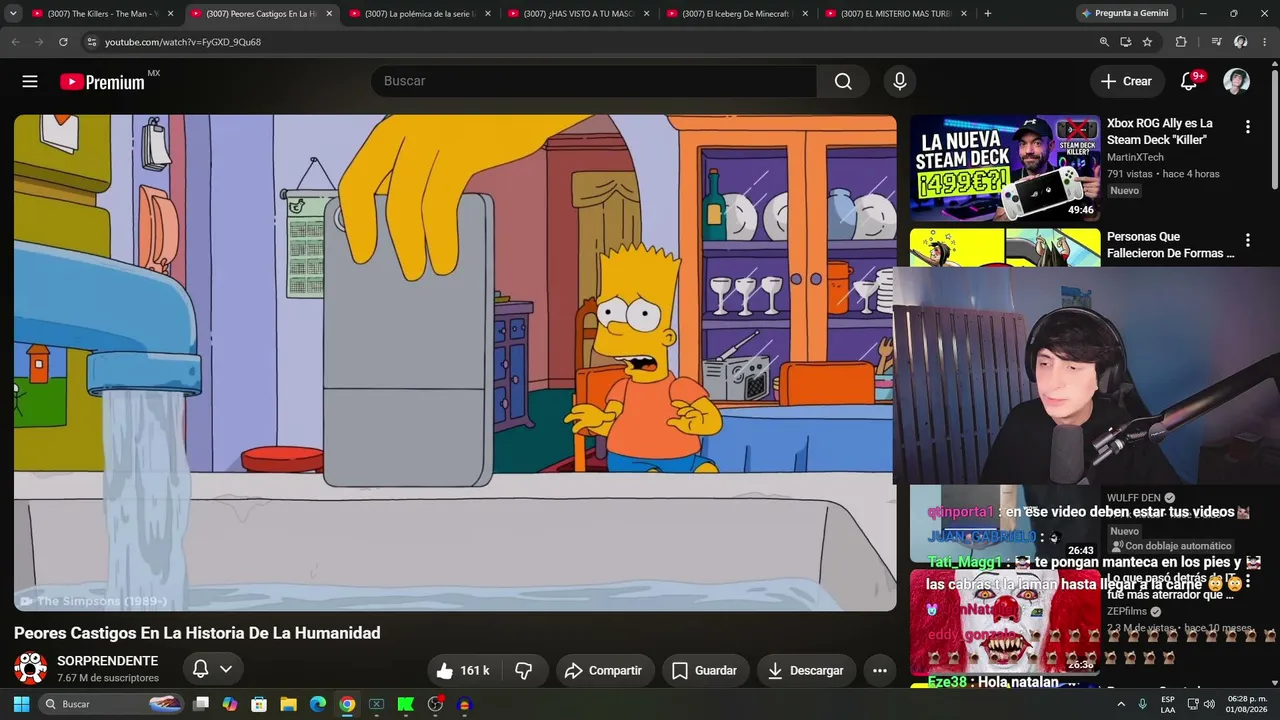Screen dimensions: 1280x720
Task: Click the YouTube Buscar search field
Action: [x=594, y=81]
